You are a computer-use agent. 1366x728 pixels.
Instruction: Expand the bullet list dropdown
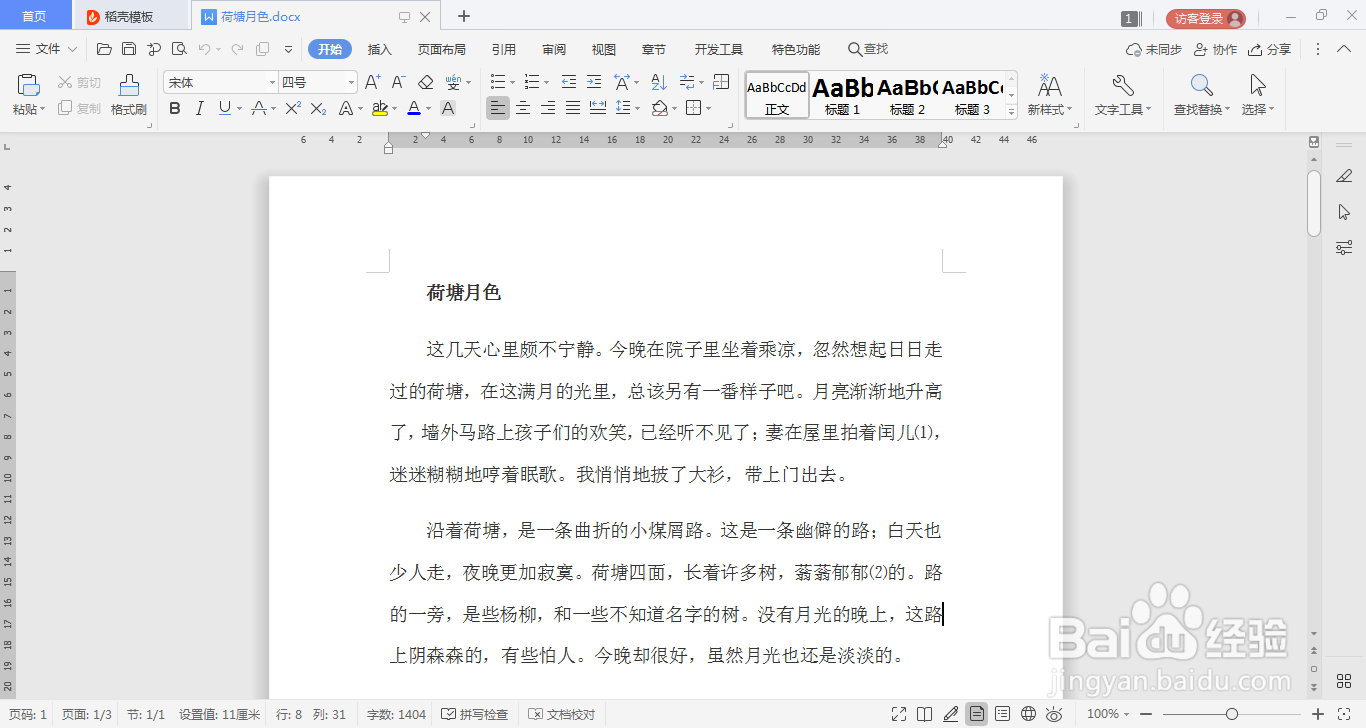click(512, 82)
